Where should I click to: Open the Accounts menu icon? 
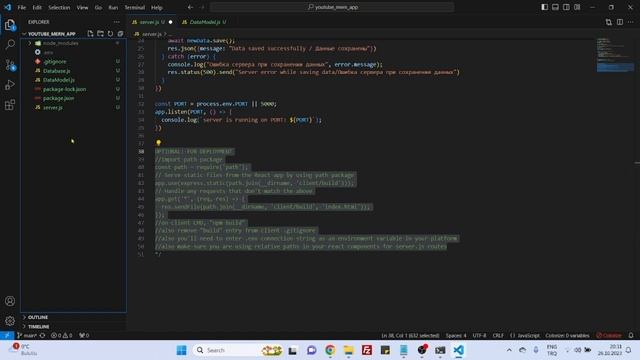pos(10,301)
